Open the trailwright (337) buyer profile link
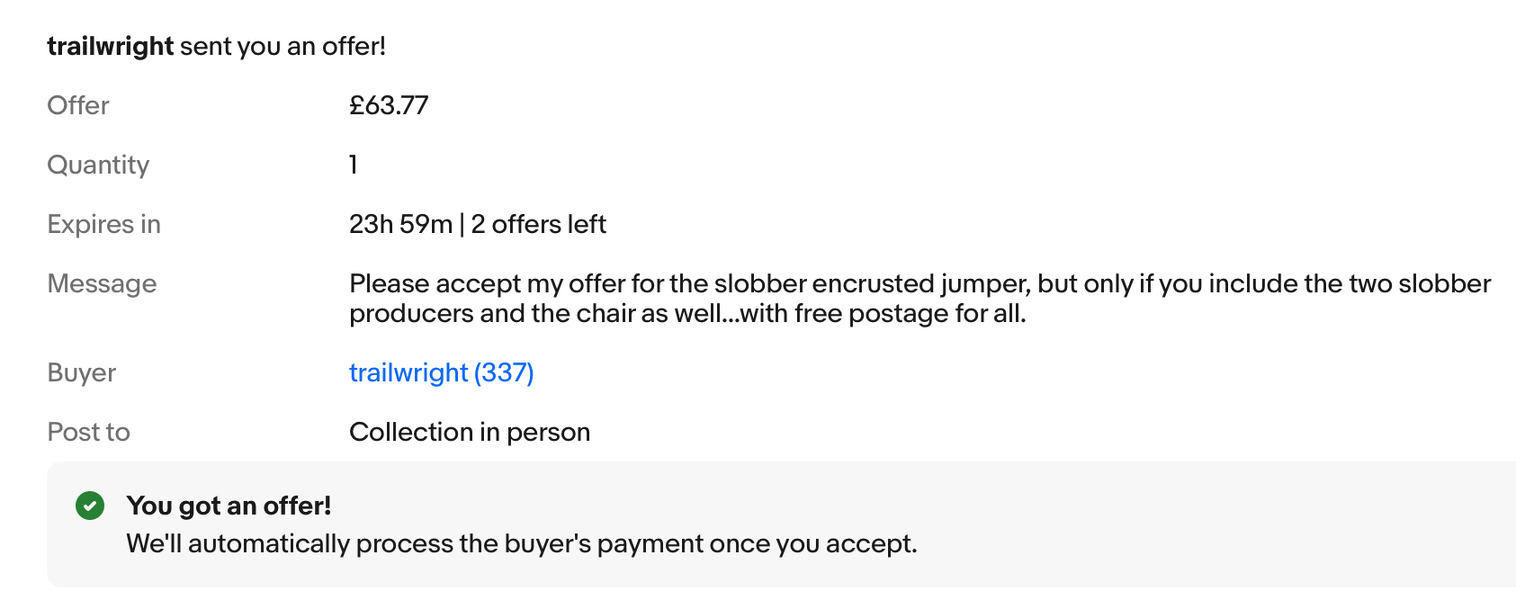1516x600 pixels. point(441,373)
